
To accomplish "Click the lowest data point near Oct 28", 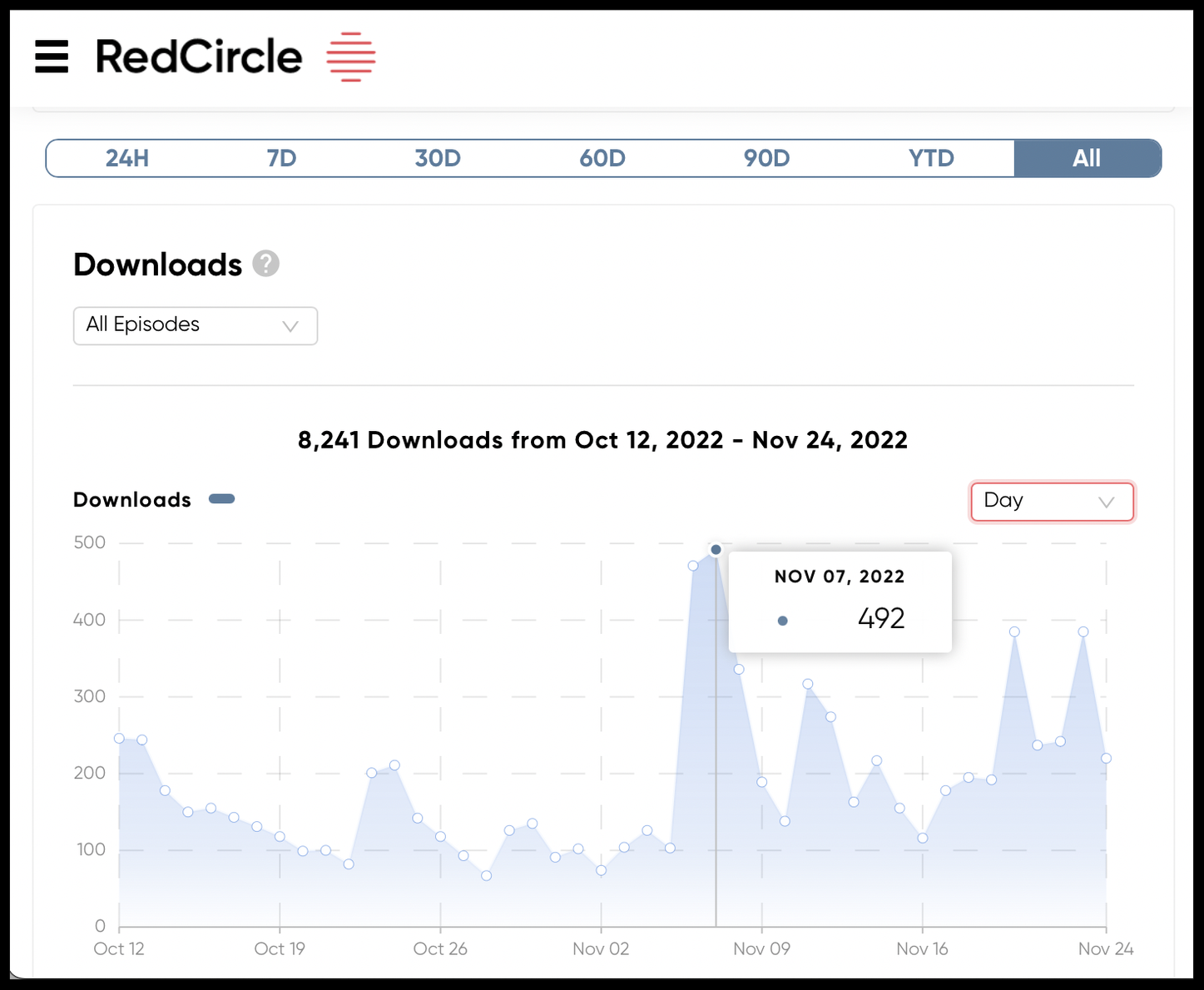I will tap(487, 875).
